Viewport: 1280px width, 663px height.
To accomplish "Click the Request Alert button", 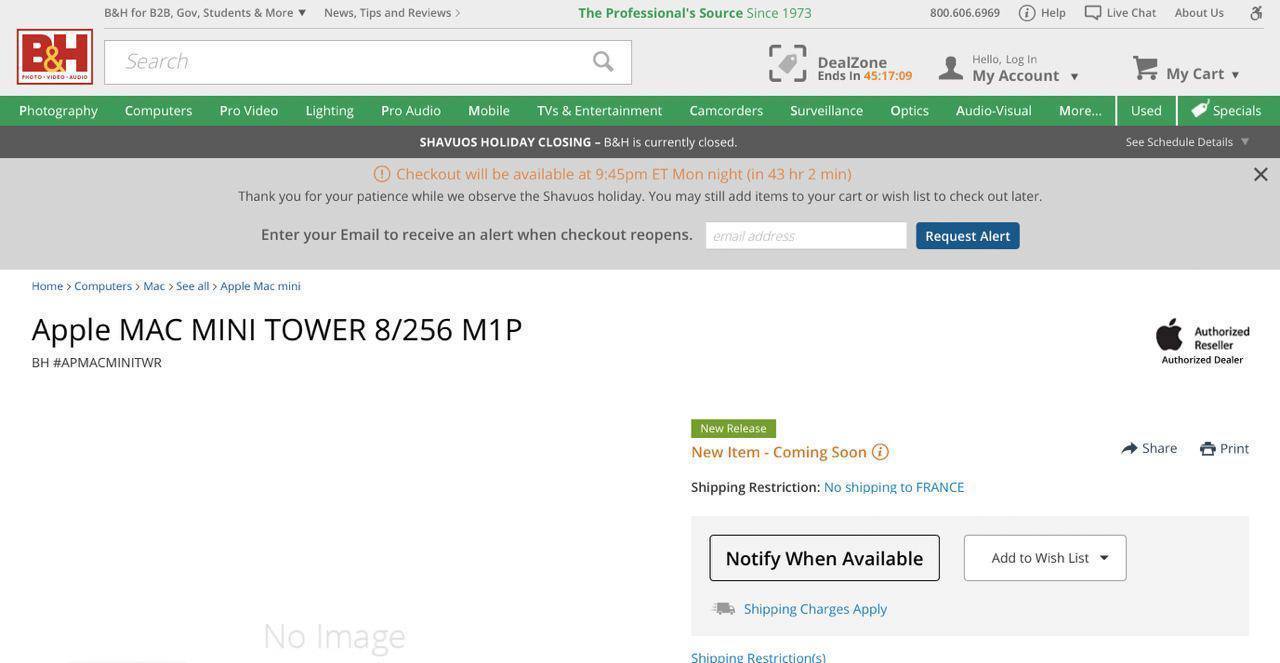I will (968, 236).
